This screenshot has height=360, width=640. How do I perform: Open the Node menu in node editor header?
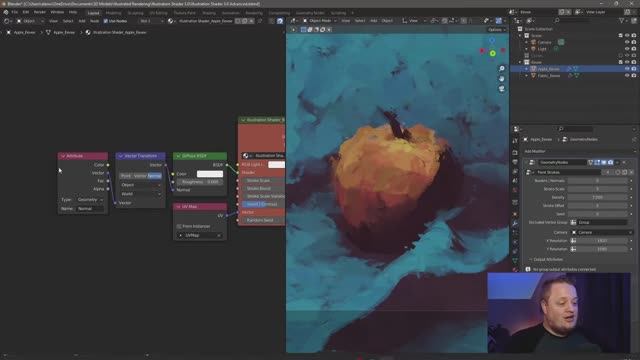(x=94, y=21)
